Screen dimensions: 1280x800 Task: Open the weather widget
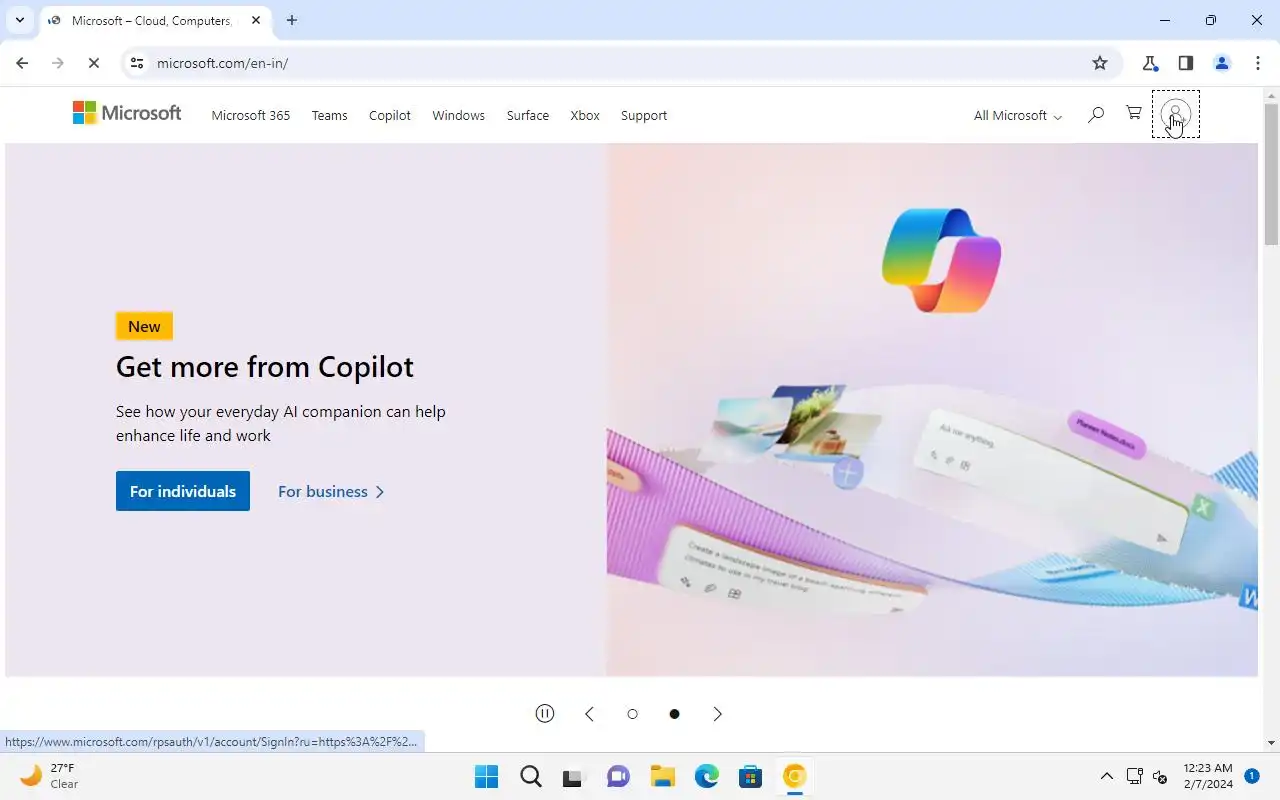point(50,776)
